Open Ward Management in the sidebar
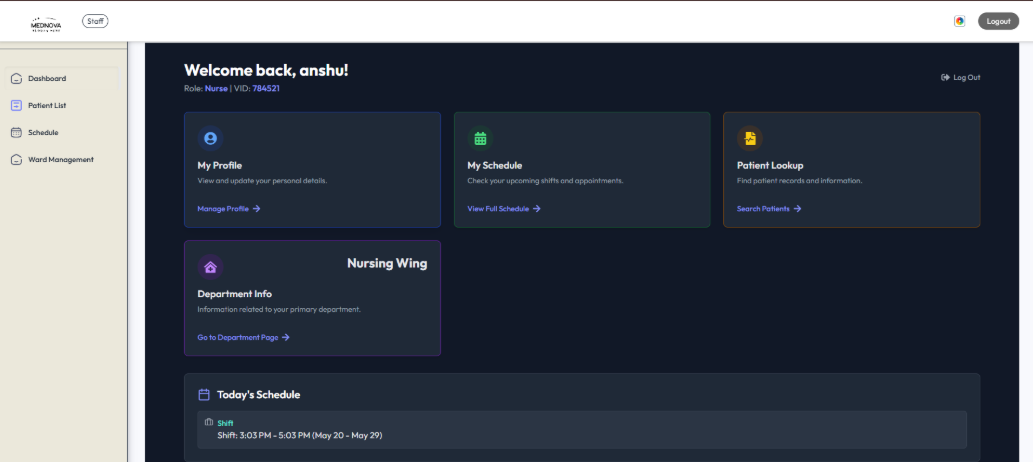The width and height of the screenshot is (1033, 462). [x=63, y=159]
